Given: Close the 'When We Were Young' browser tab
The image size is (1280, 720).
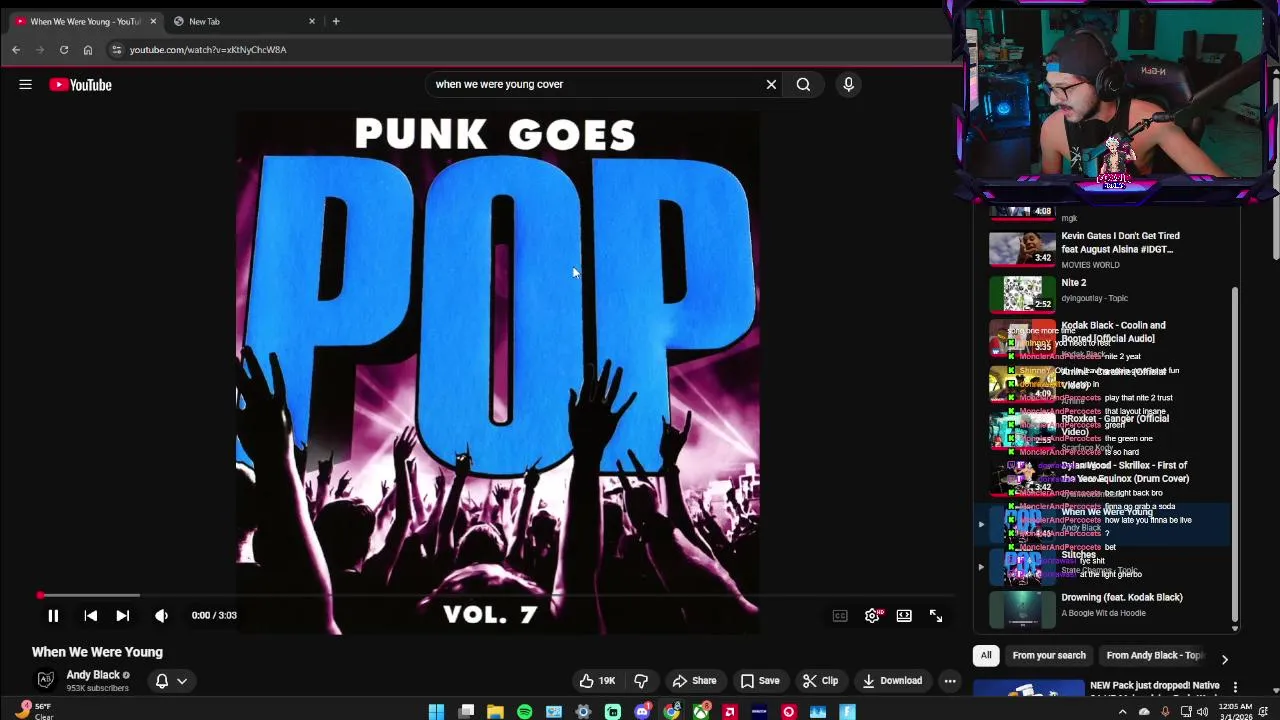Looking at the screenshot, I should click(153, 21).
